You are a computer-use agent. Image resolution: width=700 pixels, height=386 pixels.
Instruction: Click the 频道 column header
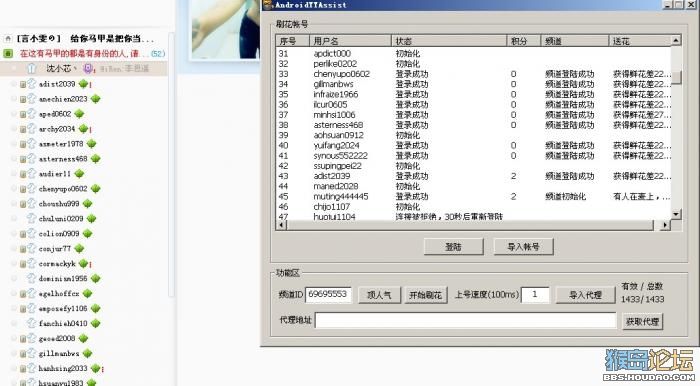point(575,41)
